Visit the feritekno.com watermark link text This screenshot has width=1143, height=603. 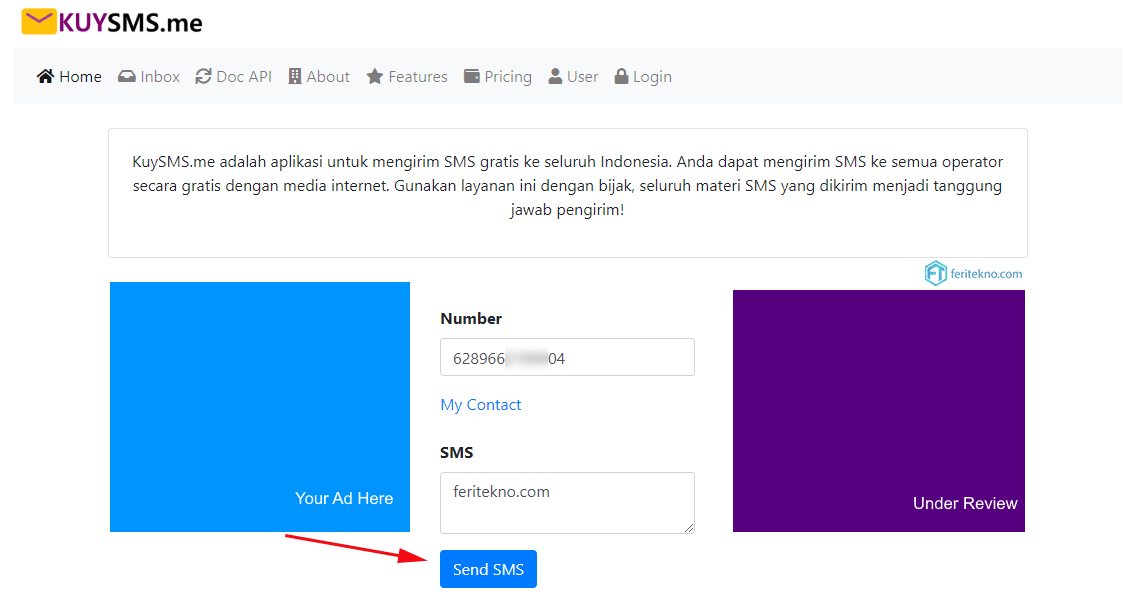click(986, 274)
